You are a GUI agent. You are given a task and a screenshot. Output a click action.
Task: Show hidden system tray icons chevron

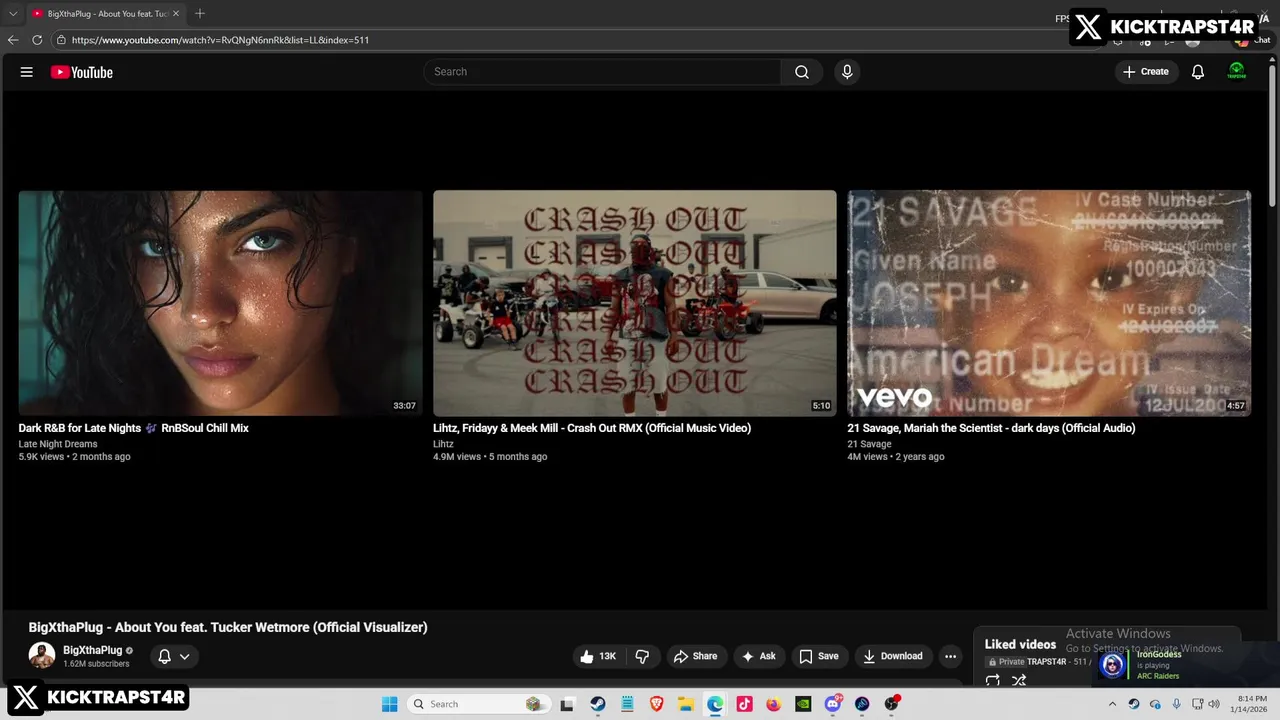(x=1113, y=704)
